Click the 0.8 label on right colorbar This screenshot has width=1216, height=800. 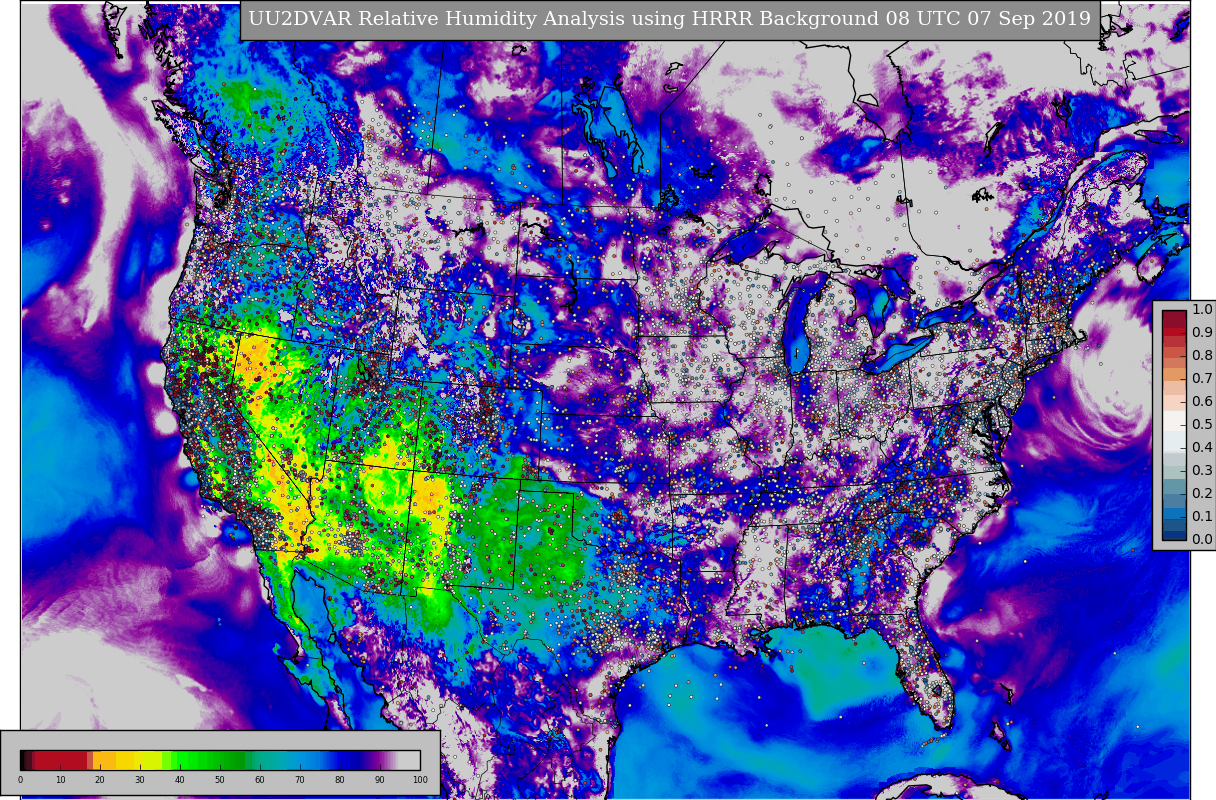pyautogui.click(x=1201, y=355)
